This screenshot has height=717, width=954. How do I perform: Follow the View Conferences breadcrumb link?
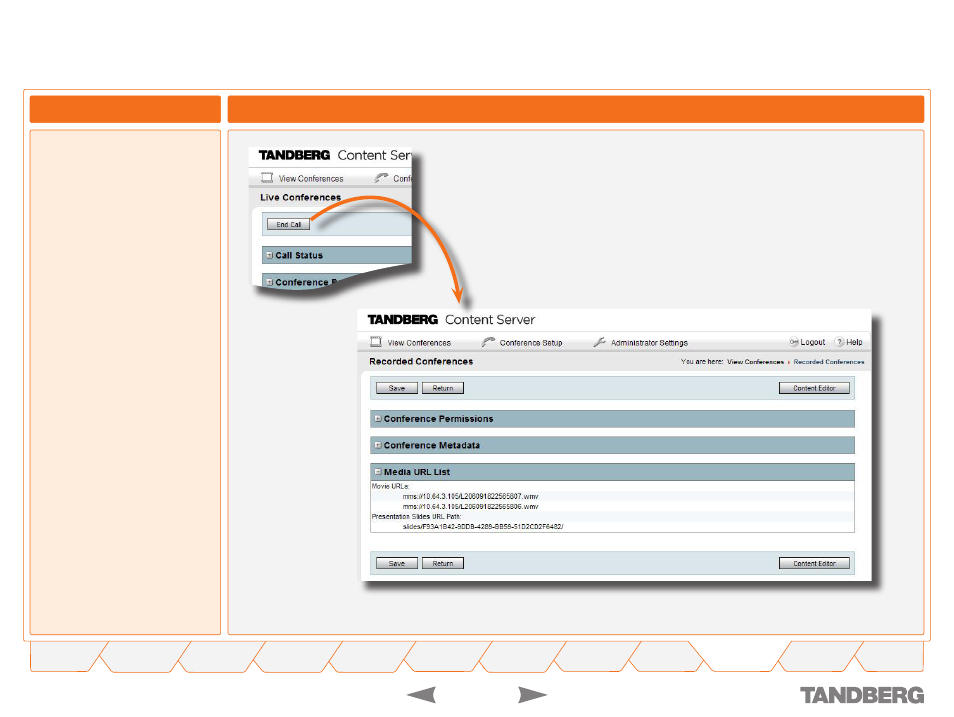755,362
